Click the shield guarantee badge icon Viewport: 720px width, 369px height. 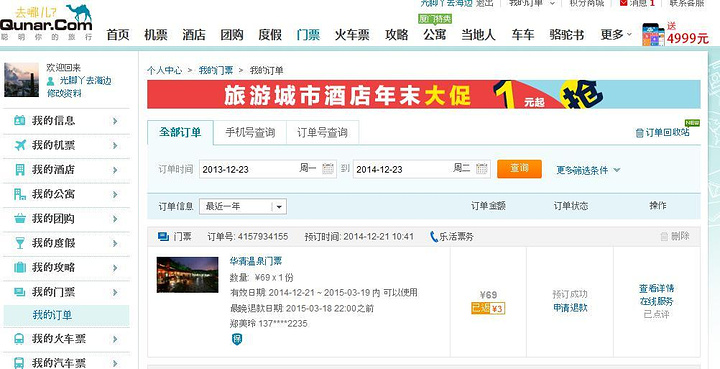[x=237, y=339]
